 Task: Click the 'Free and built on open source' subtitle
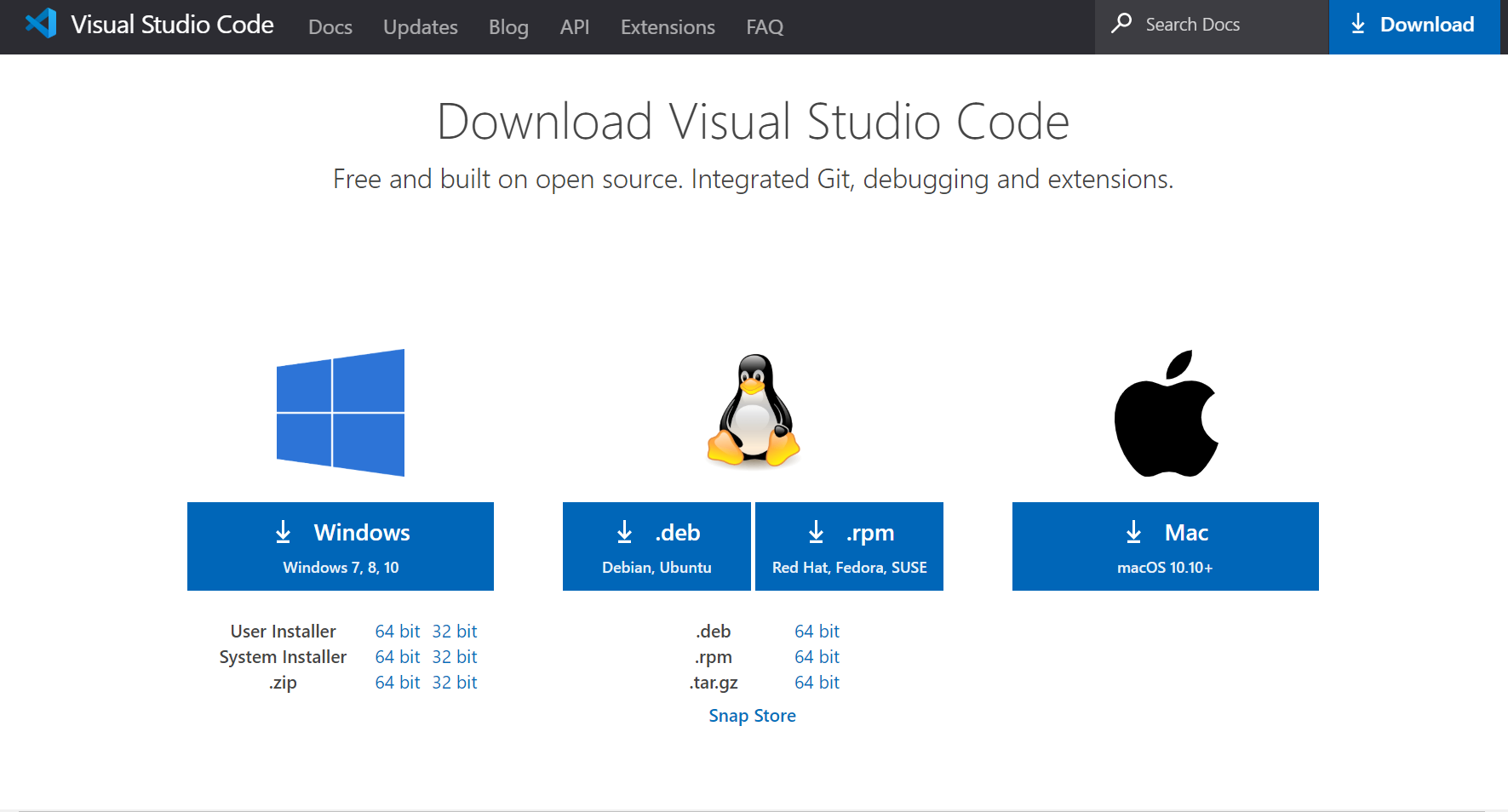click(753, 180)
